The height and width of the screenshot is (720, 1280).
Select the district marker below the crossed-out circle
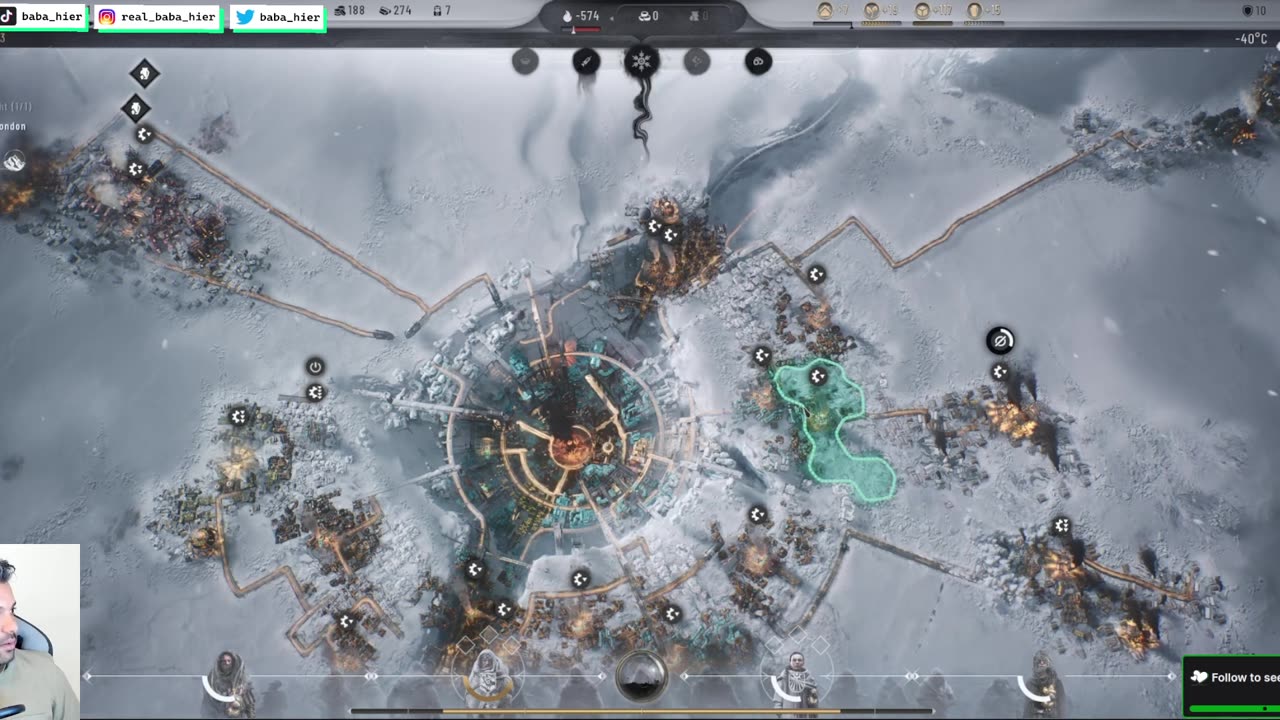1000,372
